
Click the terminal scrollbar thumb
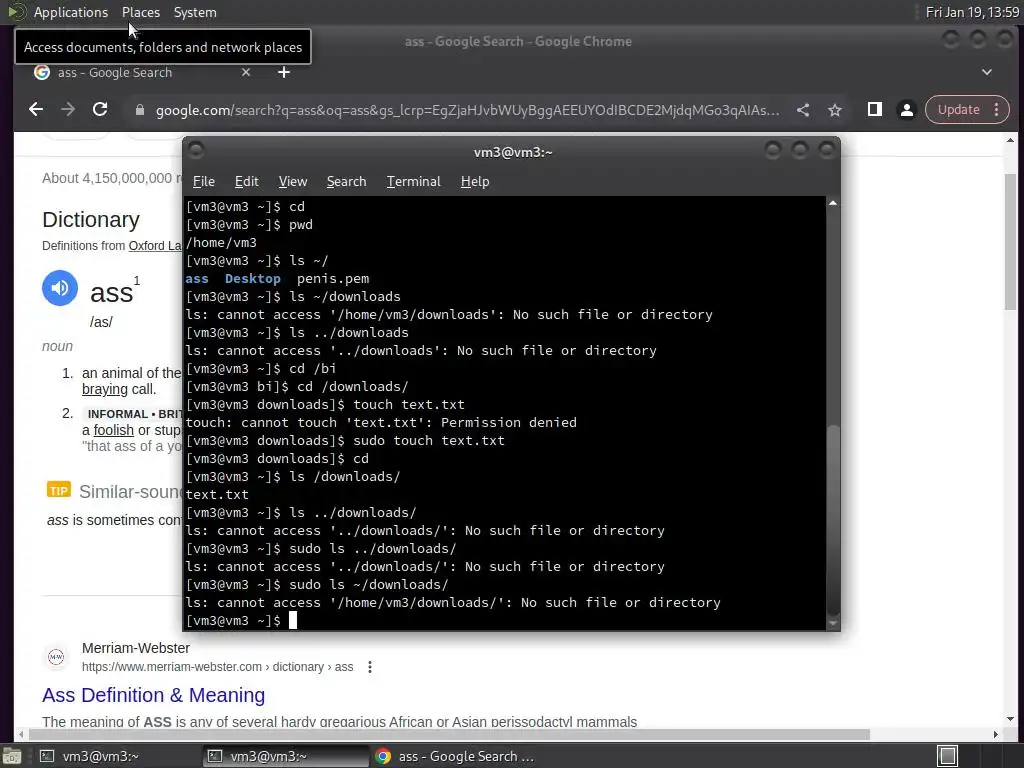coord(833,519)
